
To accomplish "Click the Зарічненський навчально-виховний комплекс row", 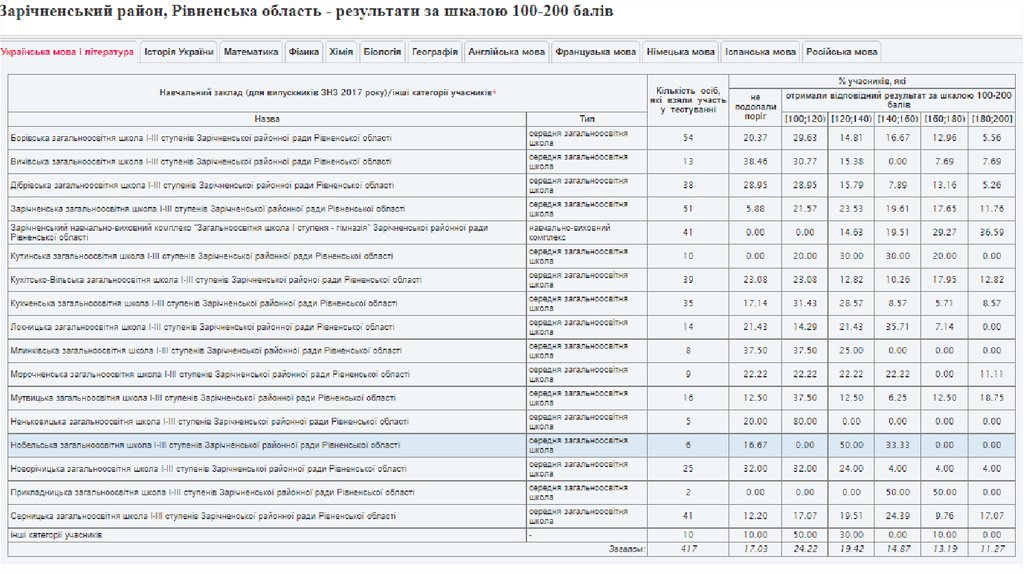I will (x=250, y=232).
